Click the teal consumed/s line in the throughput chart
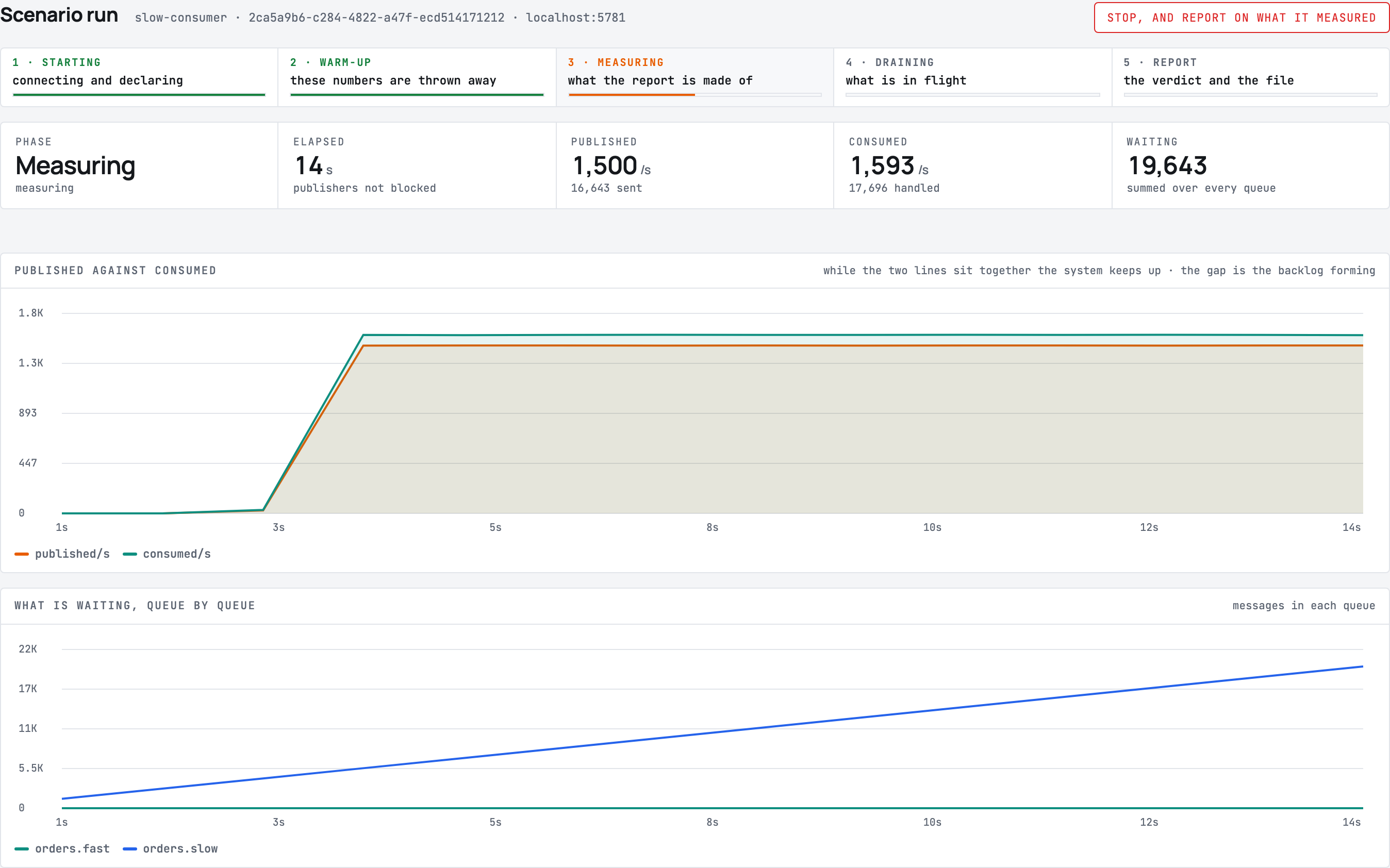1390x868 pixels. tap(861, 335)
